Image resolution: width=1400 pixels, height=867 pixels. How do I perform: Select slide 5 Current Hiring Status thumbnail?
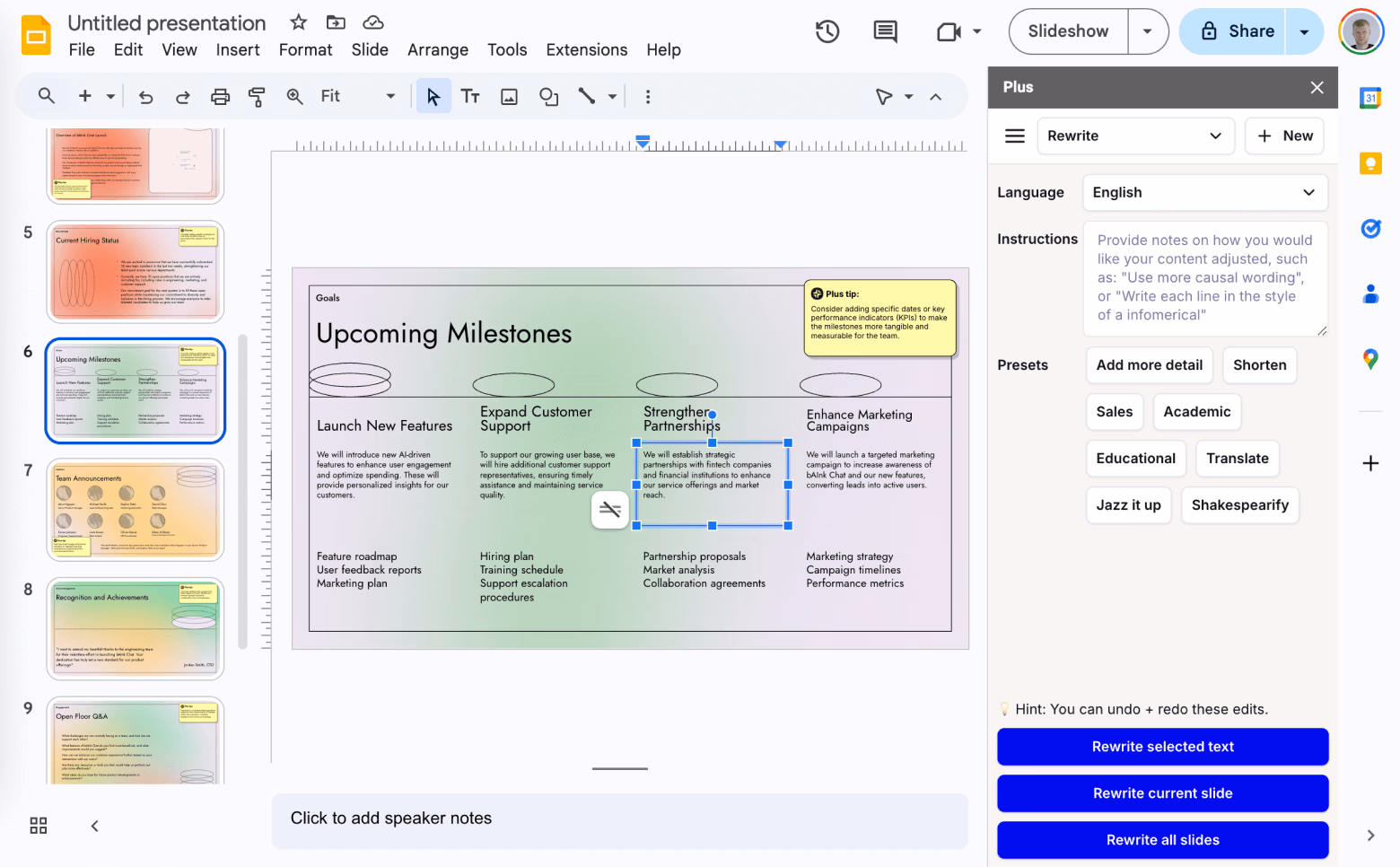pyautogui.click(x=135, y=272)
